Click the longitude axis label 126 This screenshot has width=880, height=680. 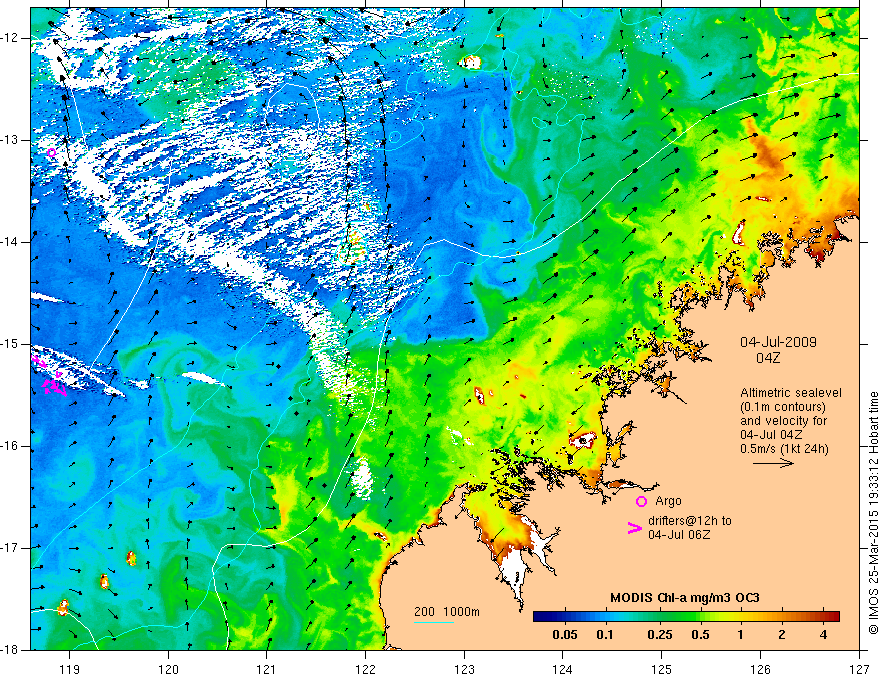pos(760,669)
